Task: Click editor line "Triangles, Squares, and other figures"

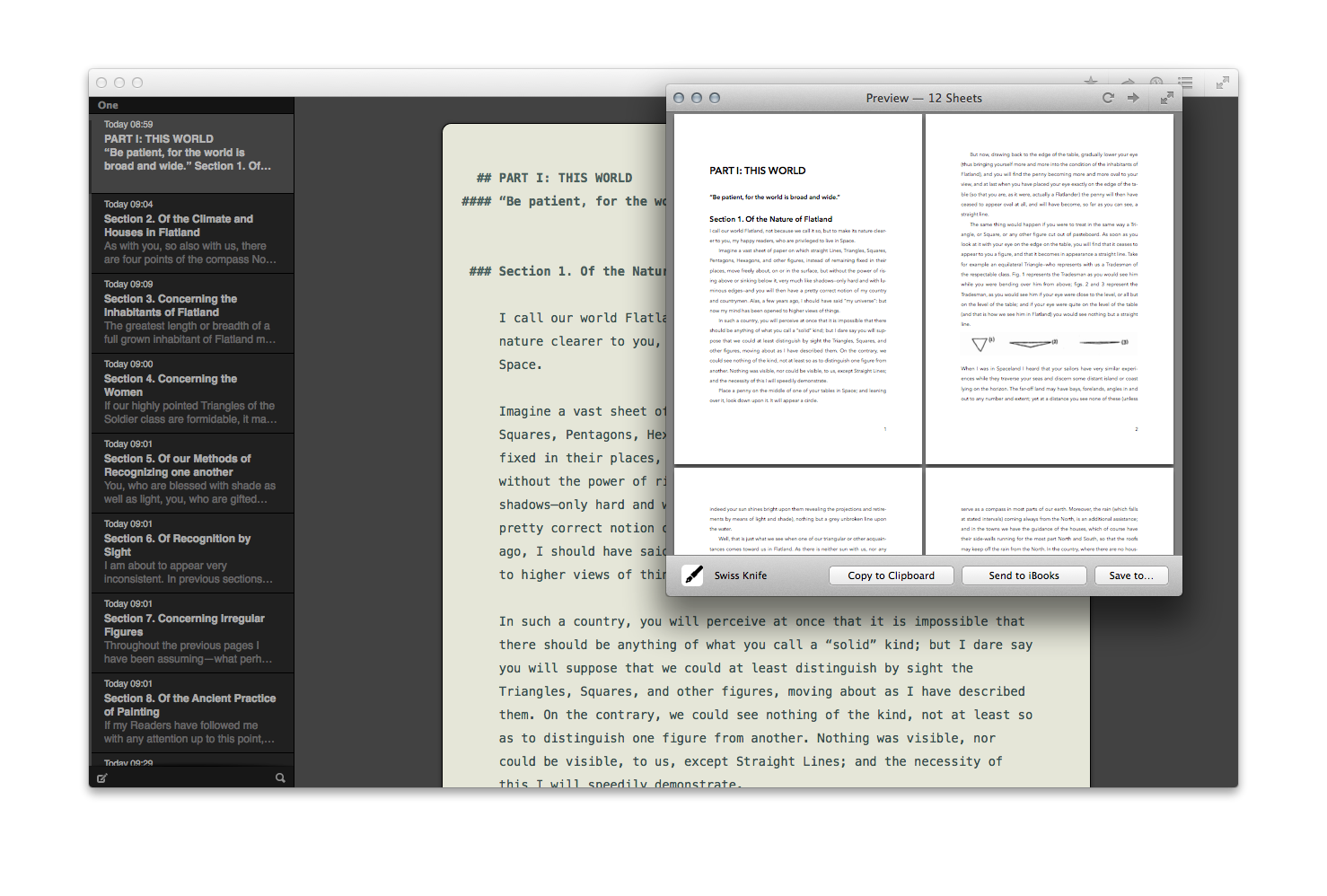Action: point(761,691)
